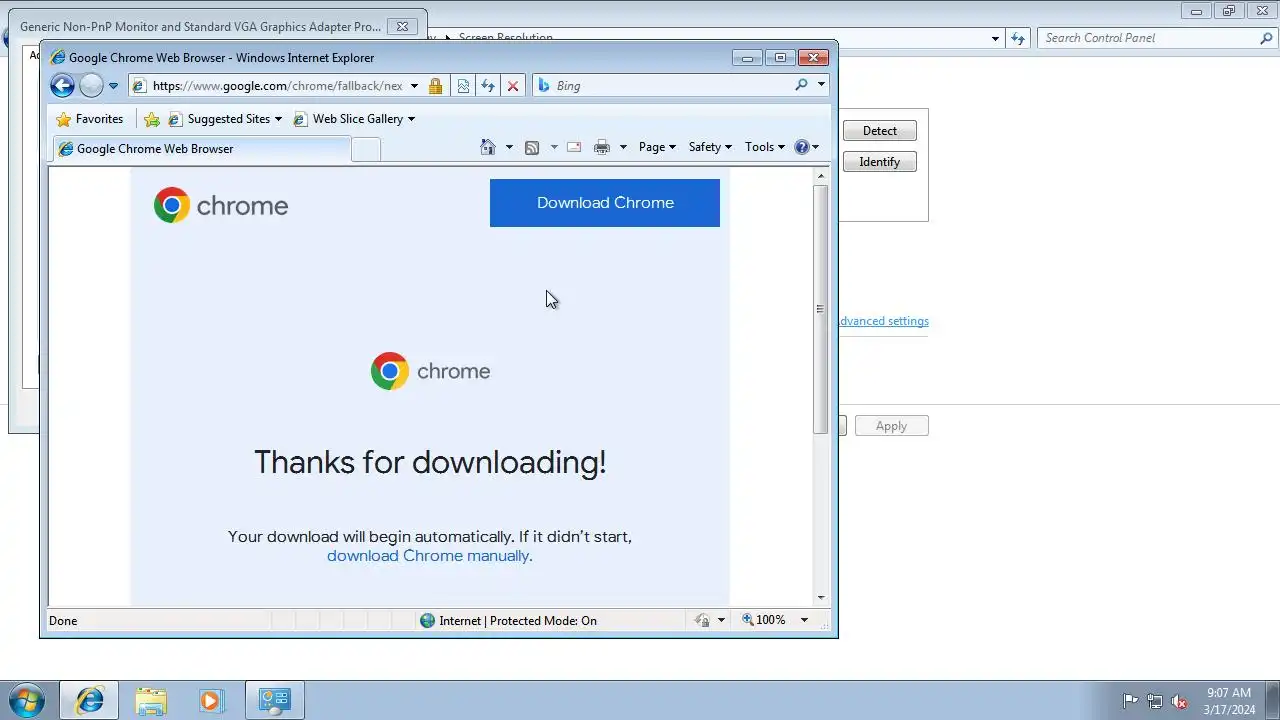Open Windows Explorer folder taskbar icon
Screen dimensions: 1280x720
click(151, 700)
